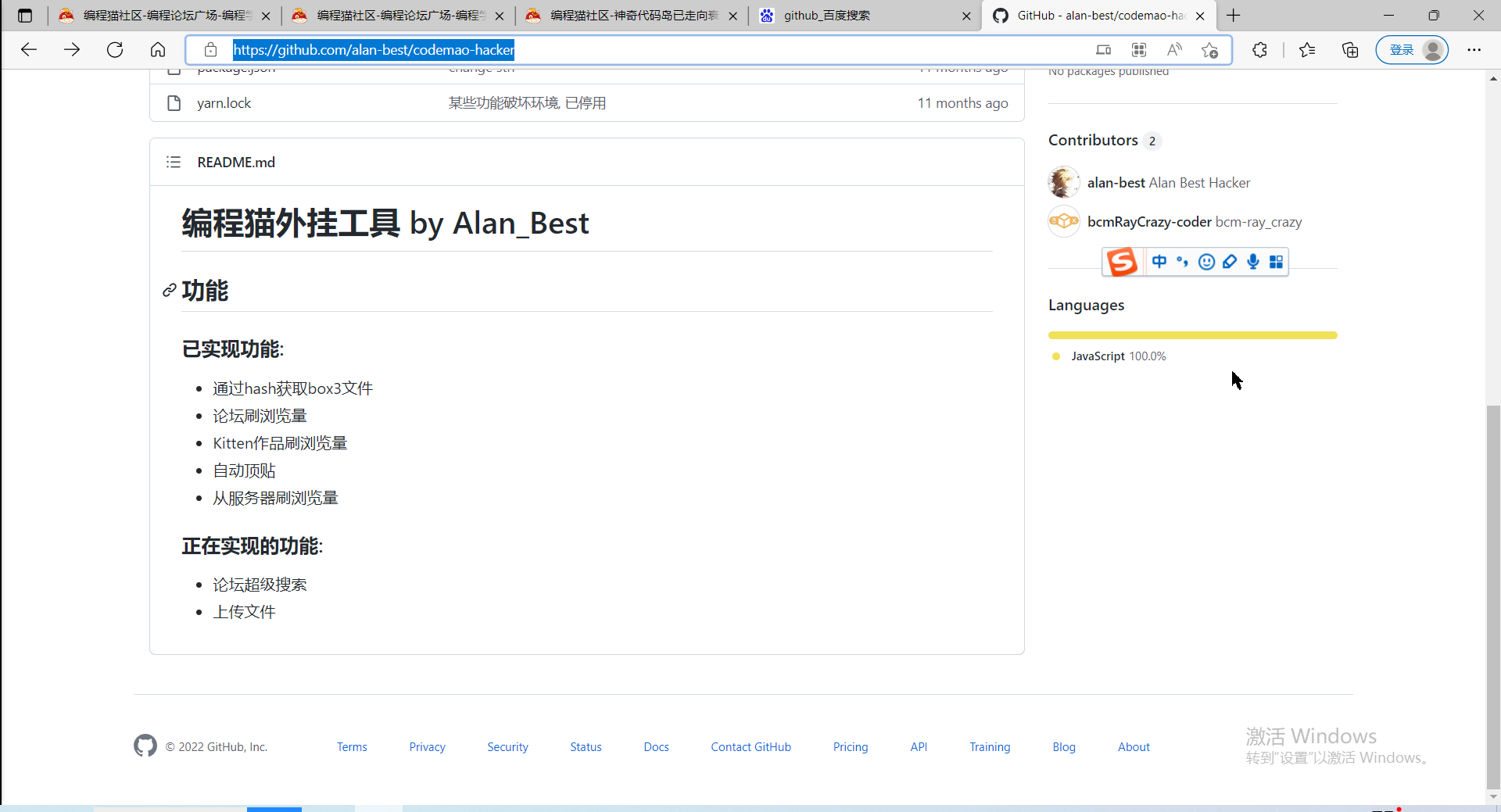Open the yarn.lock file icon
The image size is (1501, 812).
[174, 103]
